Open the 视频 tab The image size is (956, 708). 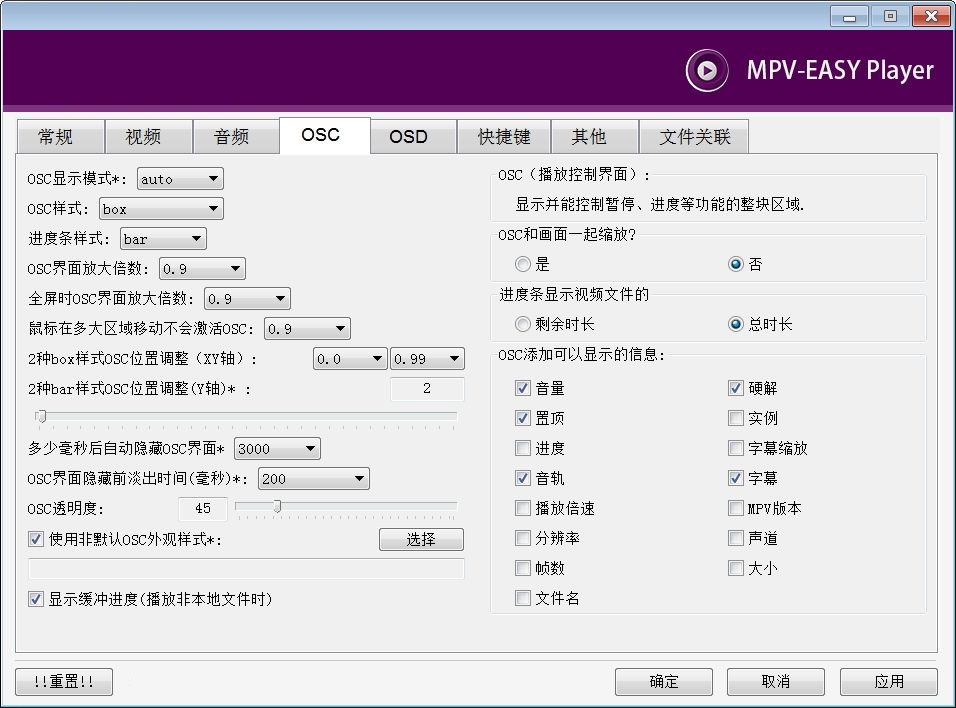click(x=148, y=137)
